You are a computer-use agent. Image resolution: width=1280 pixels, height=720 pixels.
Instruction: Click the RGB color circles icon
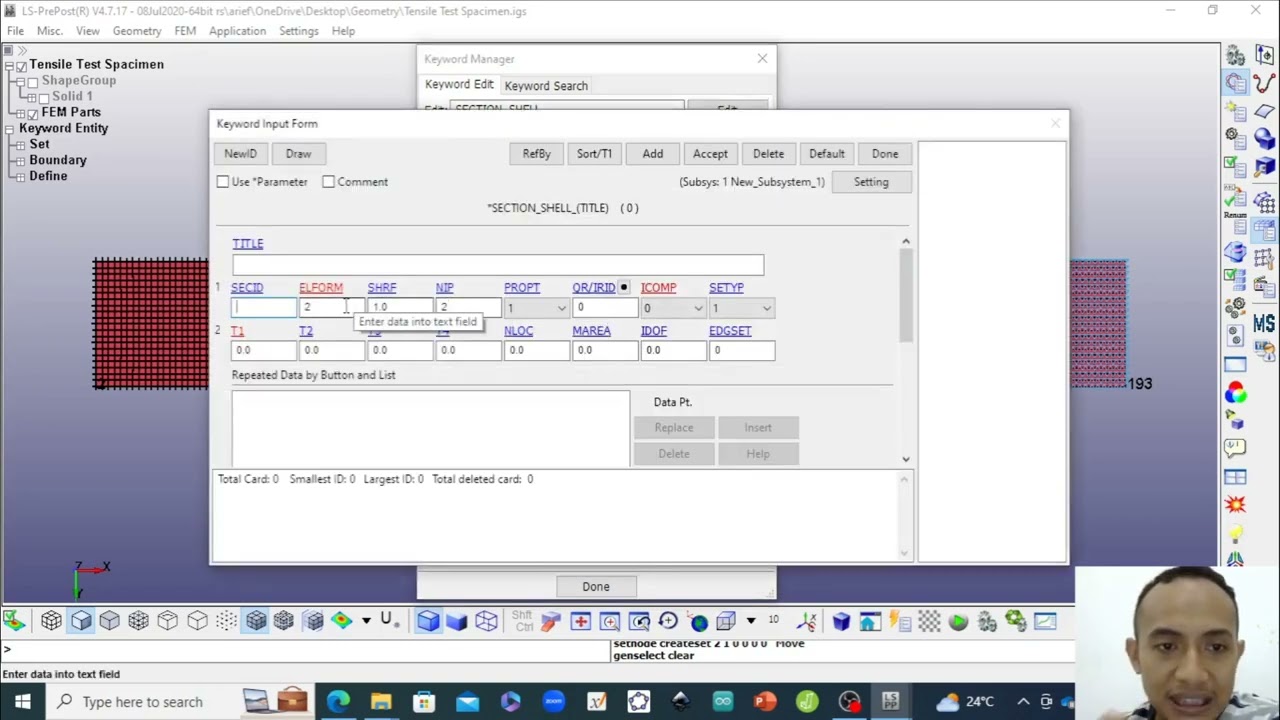[x=1235, y=394]
